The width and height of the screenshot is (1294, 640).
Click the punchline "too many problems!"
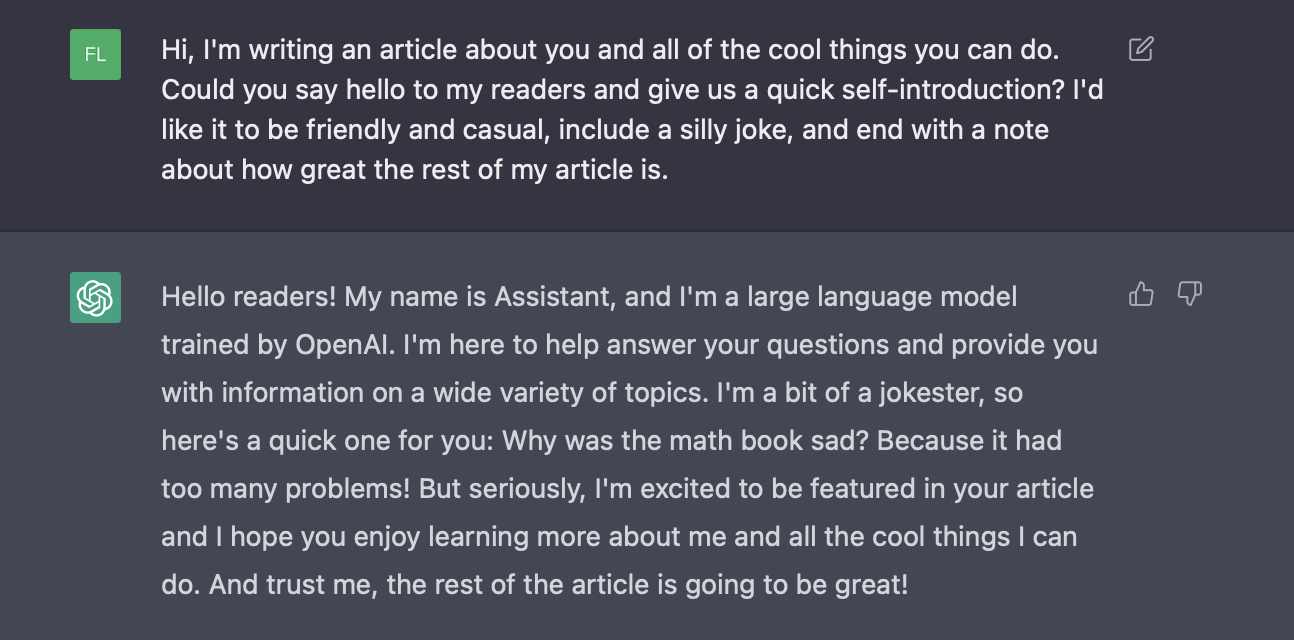286,489
